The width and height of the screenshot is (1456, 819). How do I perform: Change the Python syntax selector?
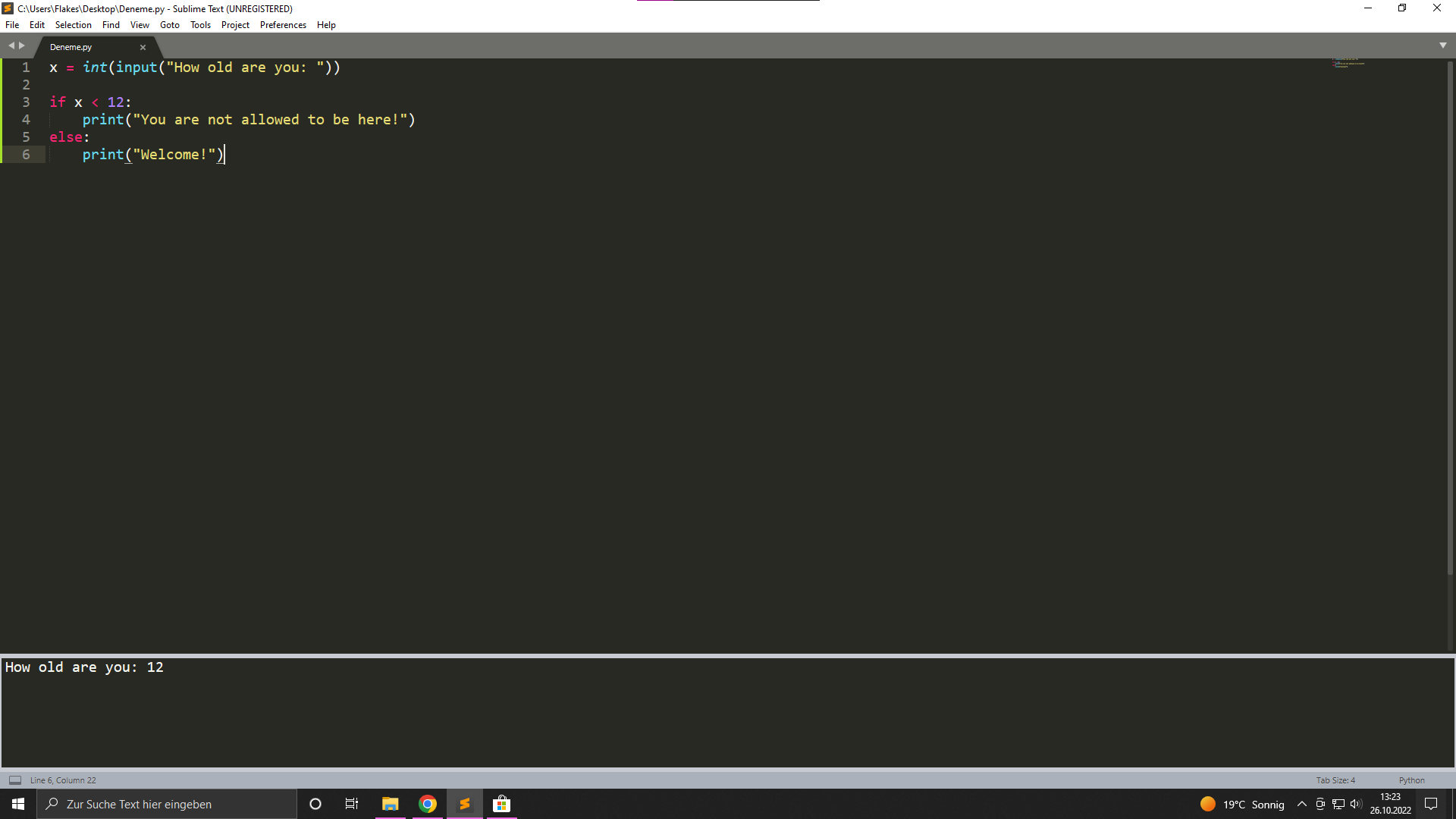[1411, 780]
